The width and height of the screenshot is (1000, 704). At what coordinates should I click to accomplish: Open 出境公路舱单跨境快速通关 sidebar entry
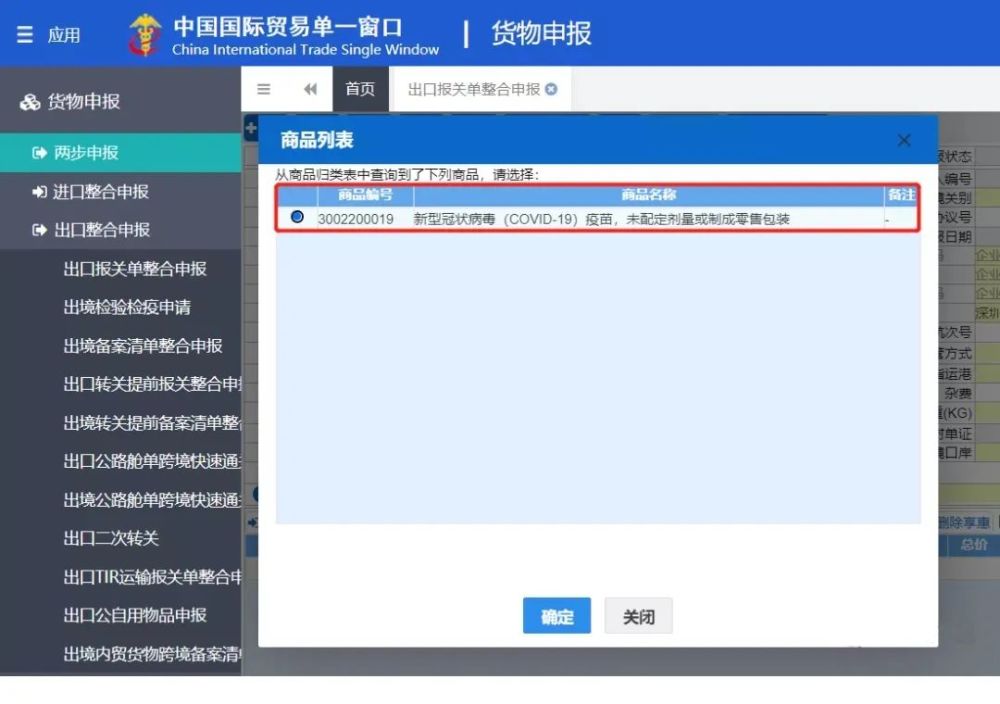(x=152, y=500)
